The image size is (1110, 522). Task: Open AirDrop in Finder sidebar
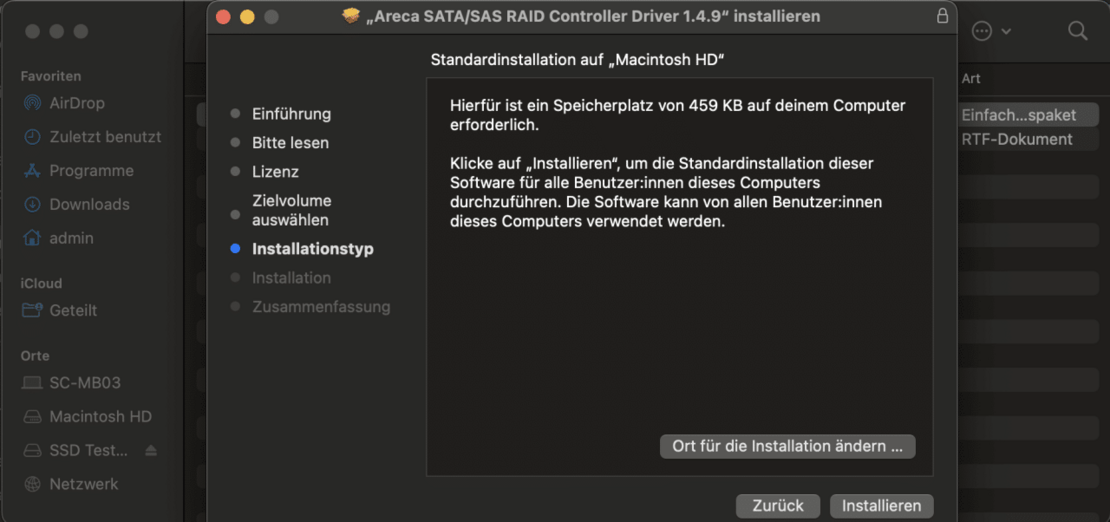(x=76, y=103)
